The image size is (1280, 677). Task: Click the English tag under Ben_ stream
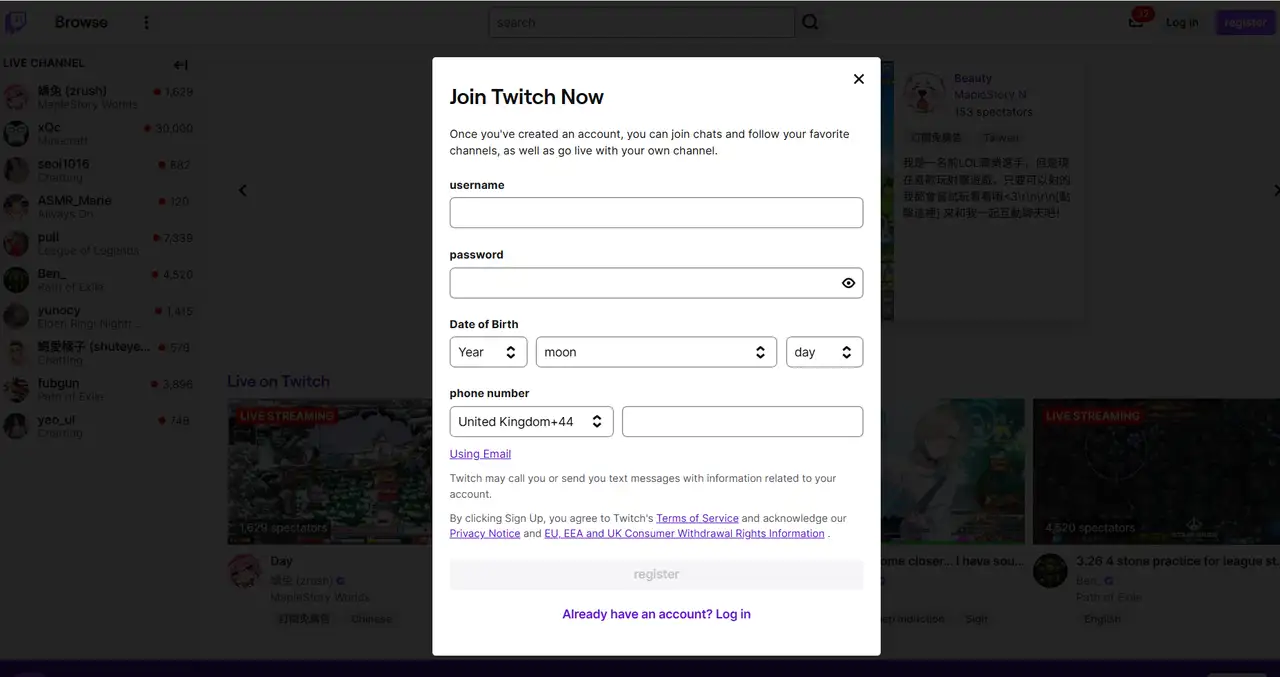click(x=1102, y=619)
